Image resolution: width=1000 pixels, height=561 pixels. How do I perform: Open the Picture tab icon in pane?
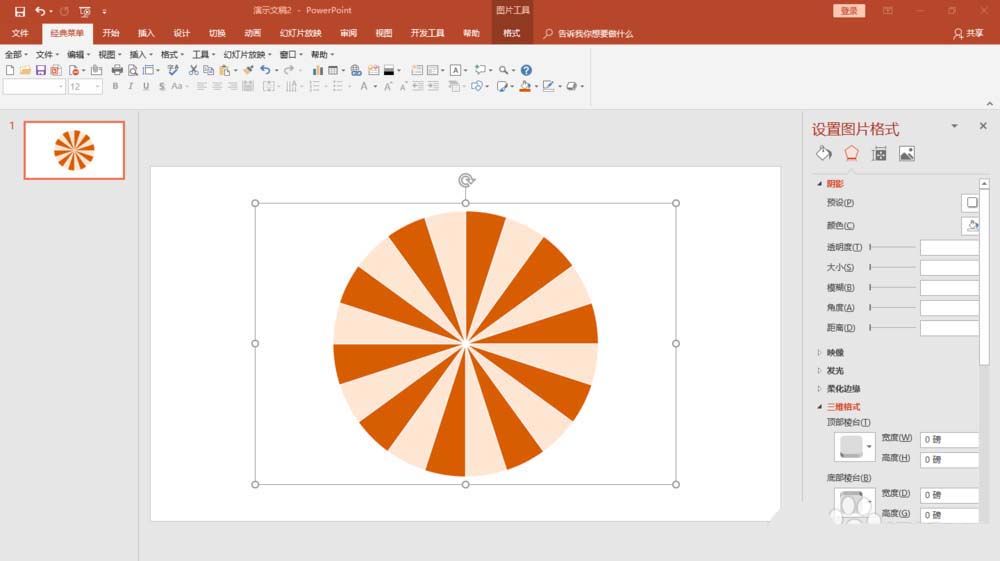[x=907, y=154]
